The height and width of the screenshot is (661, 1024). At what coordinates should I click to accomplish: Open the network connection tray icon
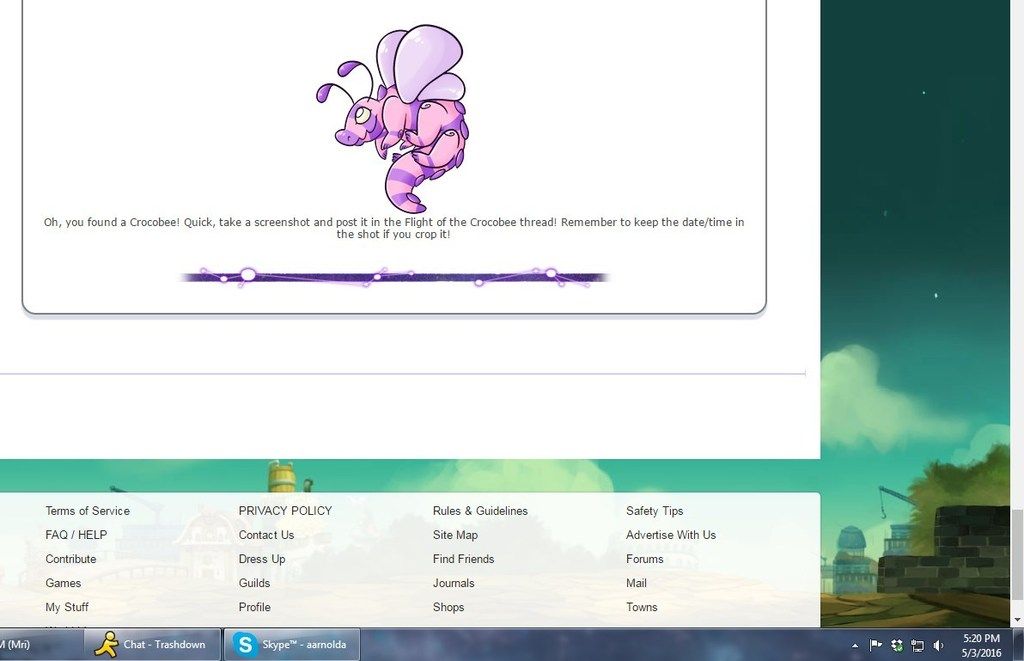click(918, 645)
